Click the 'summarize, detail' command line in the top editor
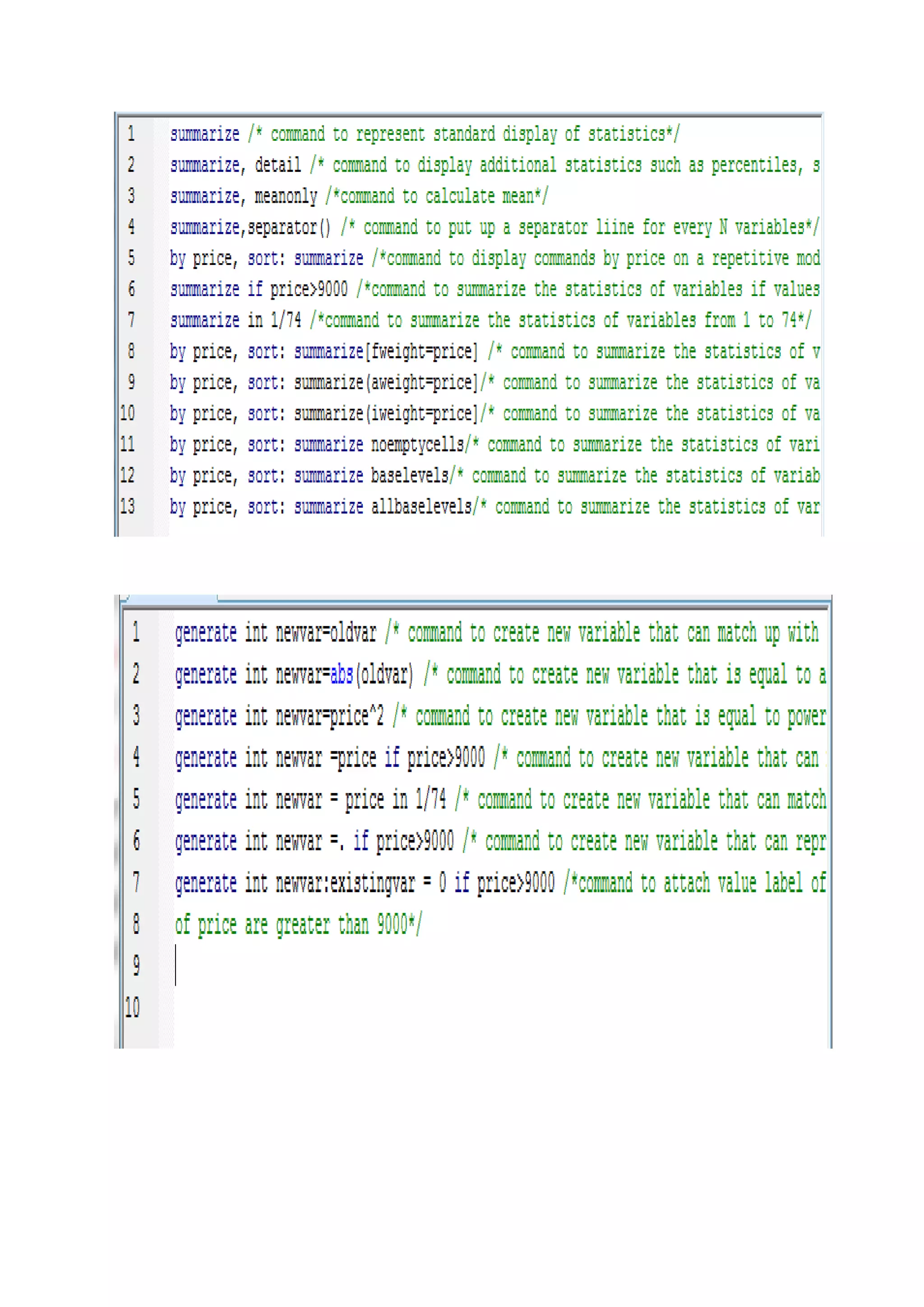This screenshot has width=924, height=1307. click(495, 165)
